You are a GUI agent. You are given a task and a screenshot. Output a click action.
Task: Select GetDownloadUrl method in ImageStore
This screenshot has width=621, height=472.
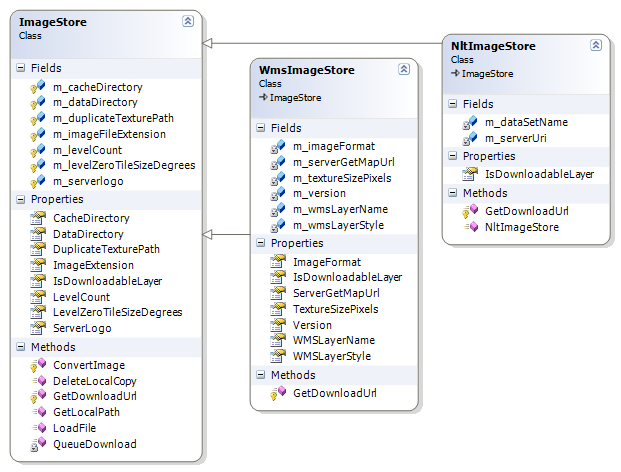pyautogui.click(x=95, y=396)
